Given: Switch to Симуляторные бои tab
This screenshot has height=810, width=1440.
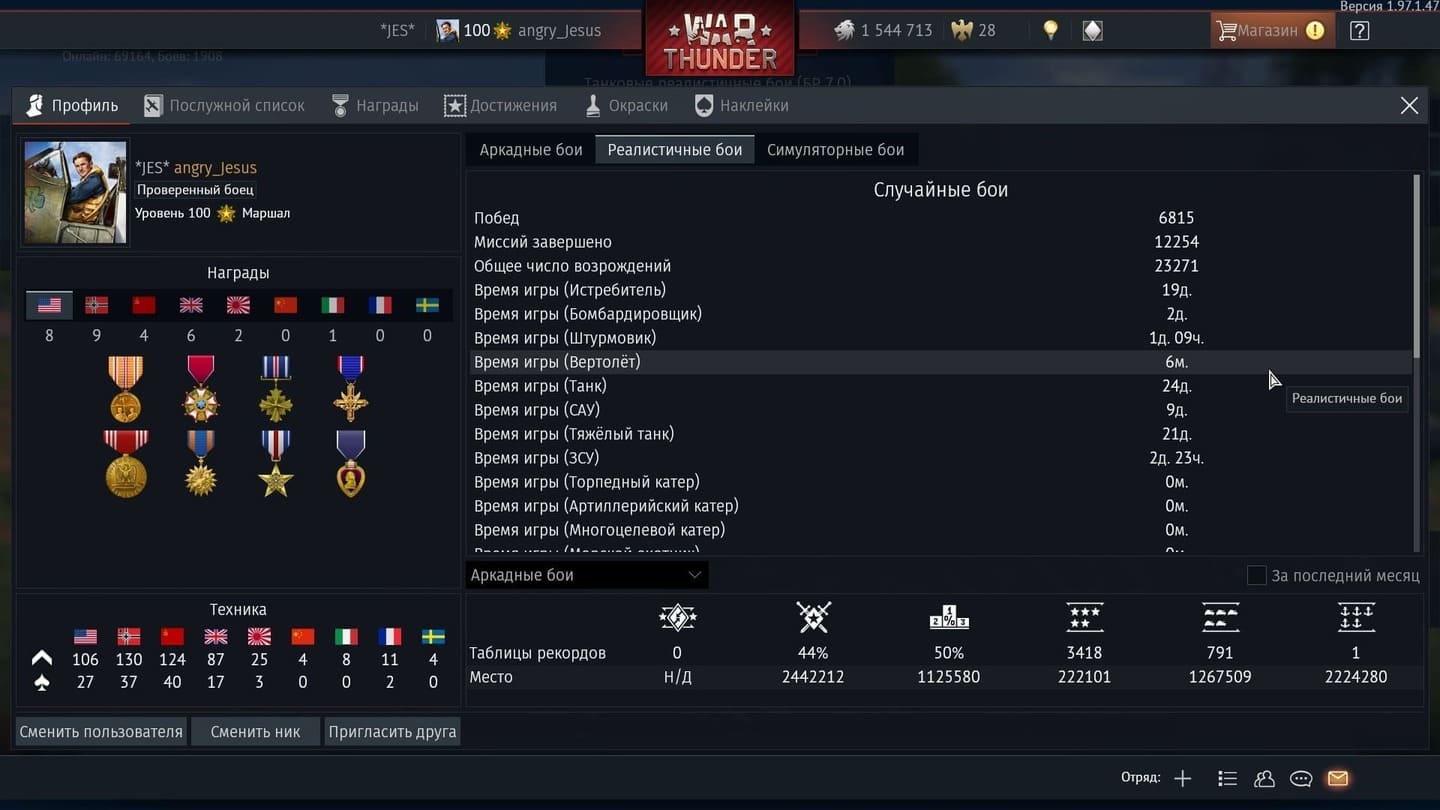Looking at the screenshot, I should tap(835, 150).
